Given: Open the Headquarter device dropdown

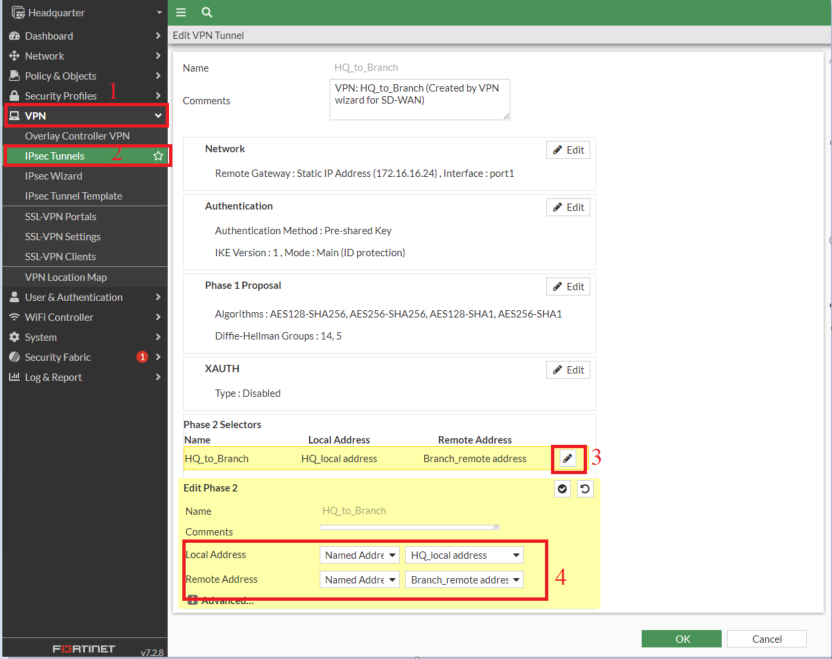Looking at the screenshot, I should point(159,13).
